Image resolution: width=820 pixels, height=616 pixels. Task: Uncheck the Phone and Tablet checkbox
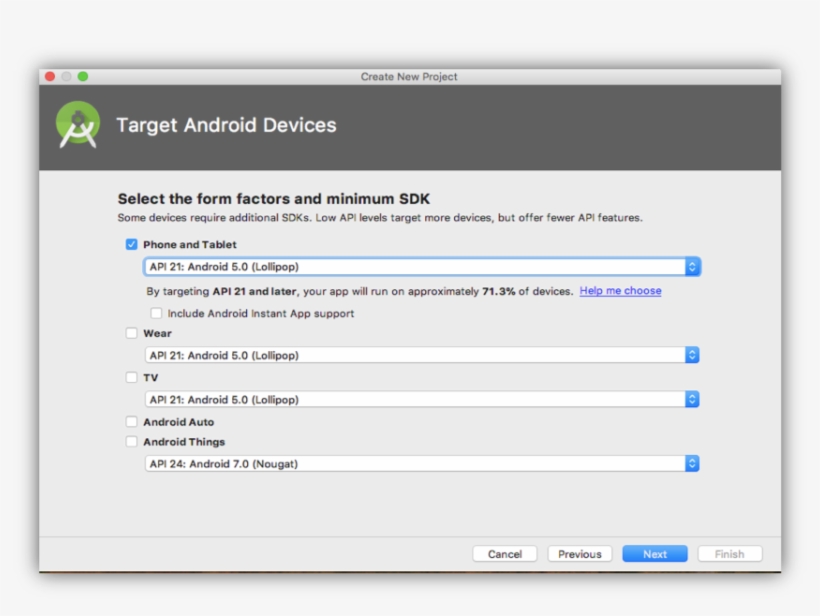coord(132,244)
